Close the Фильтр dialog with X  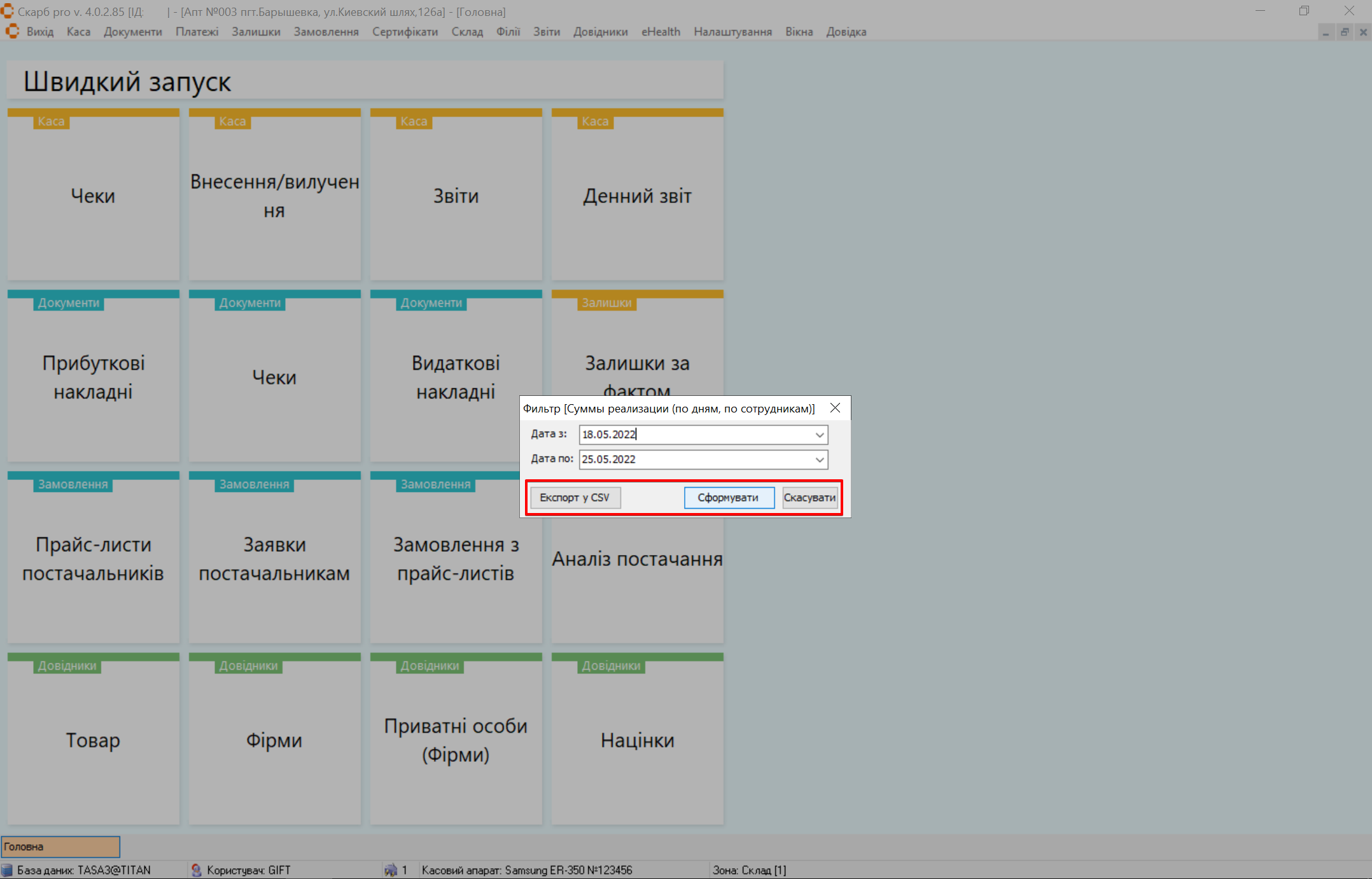pyautogui.click(x=835, y=408)
